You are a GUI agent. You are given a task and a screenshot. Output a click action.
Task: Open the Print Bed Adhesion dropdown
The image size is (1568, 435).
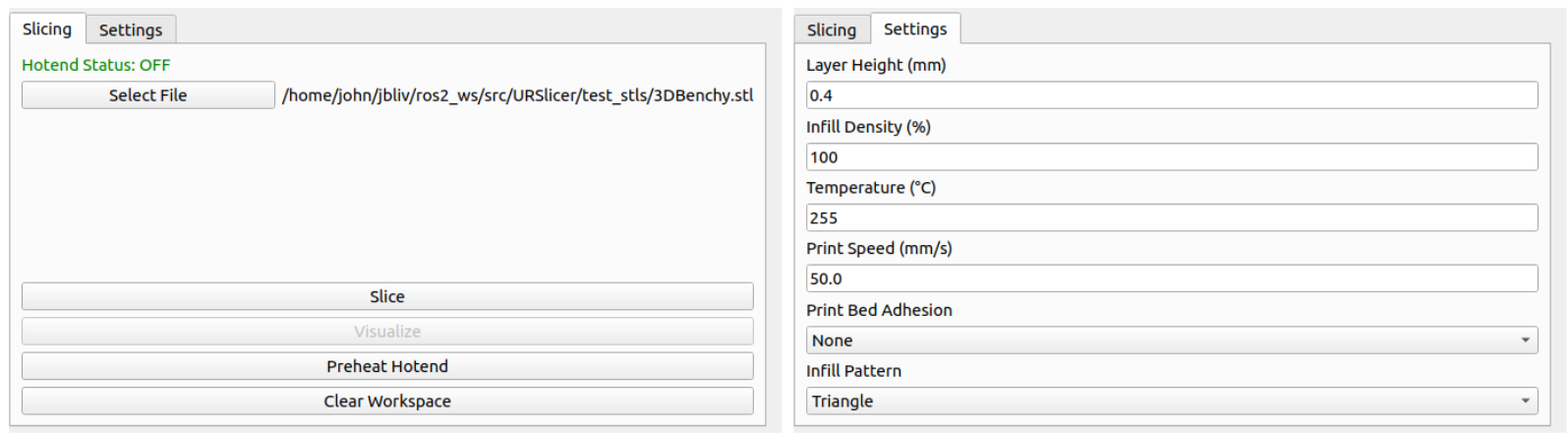coord(1172,341)
